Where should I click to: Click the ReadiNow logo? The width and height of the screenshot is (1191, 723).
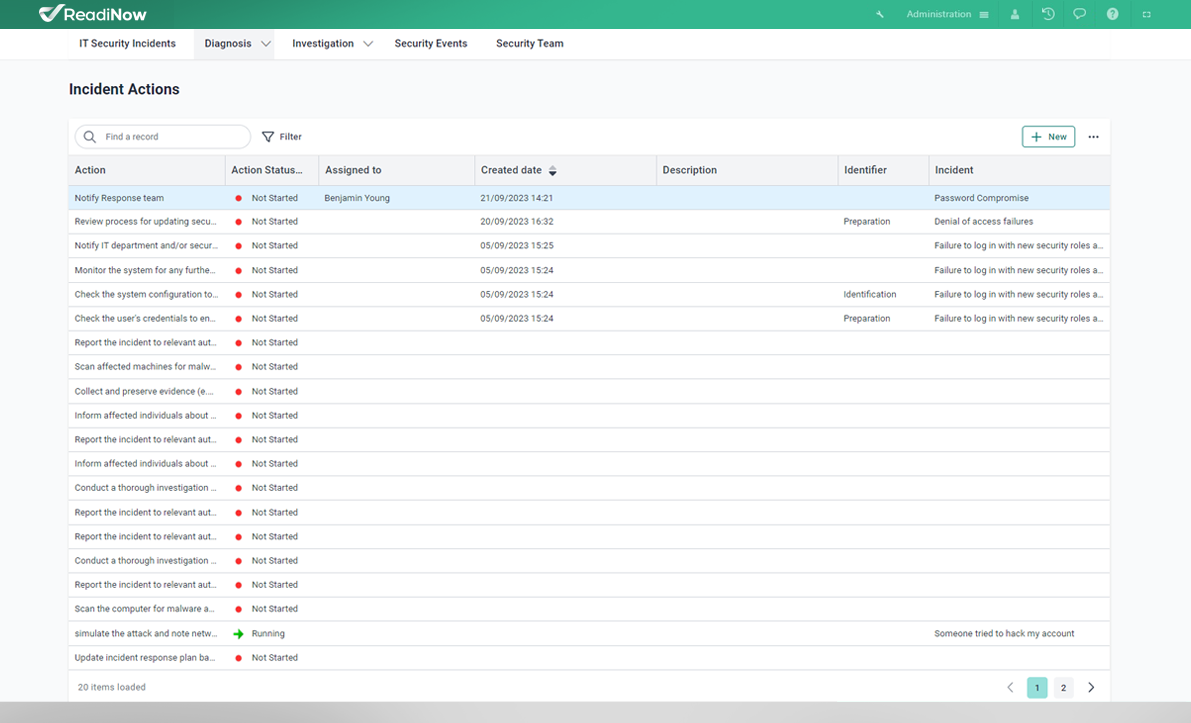[93, 14]
